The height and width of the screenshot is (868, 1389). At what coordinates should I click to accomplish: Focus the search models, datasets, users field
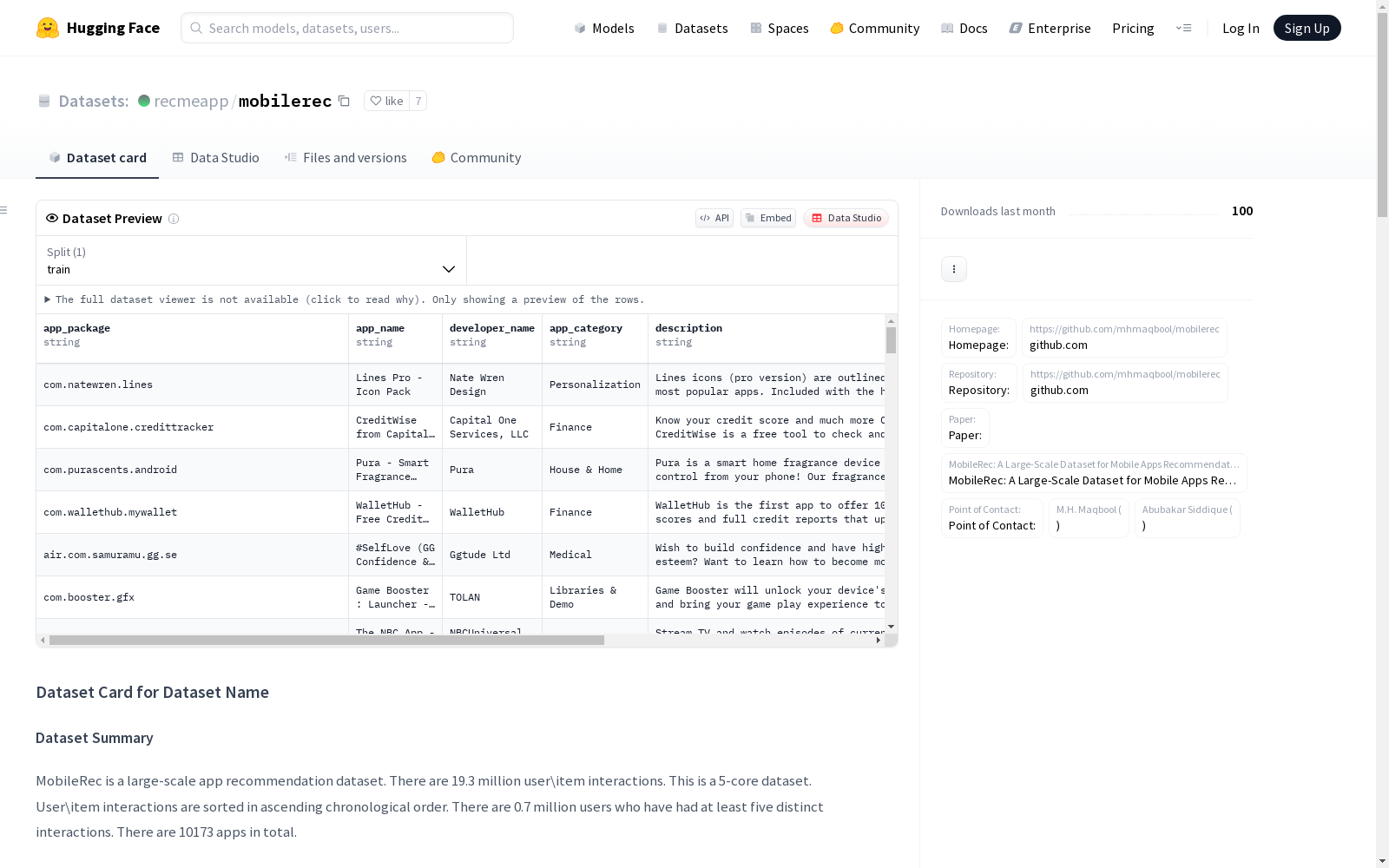347,28
